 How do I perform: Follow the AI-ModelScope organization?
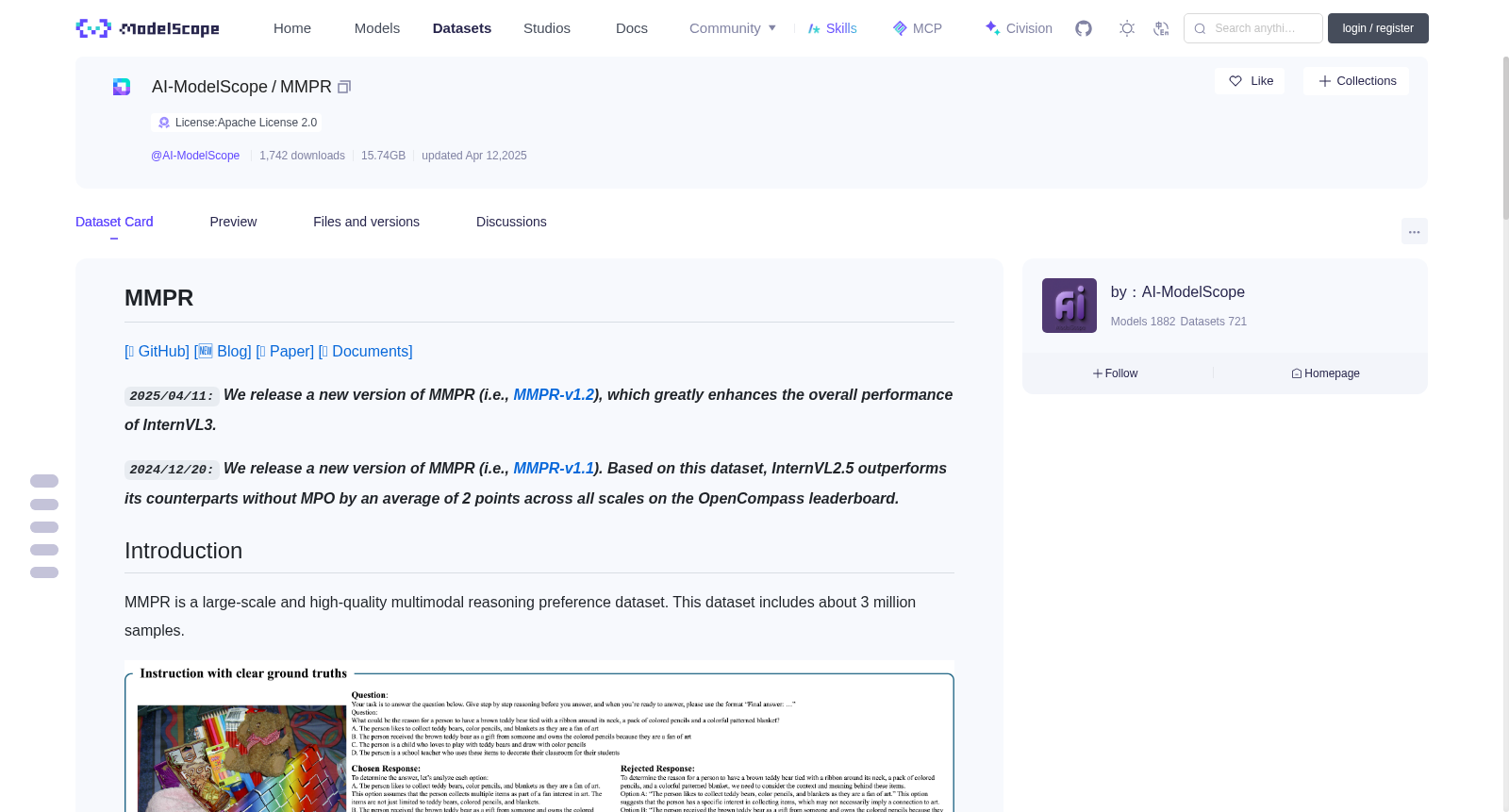(x=1116, y=373)
